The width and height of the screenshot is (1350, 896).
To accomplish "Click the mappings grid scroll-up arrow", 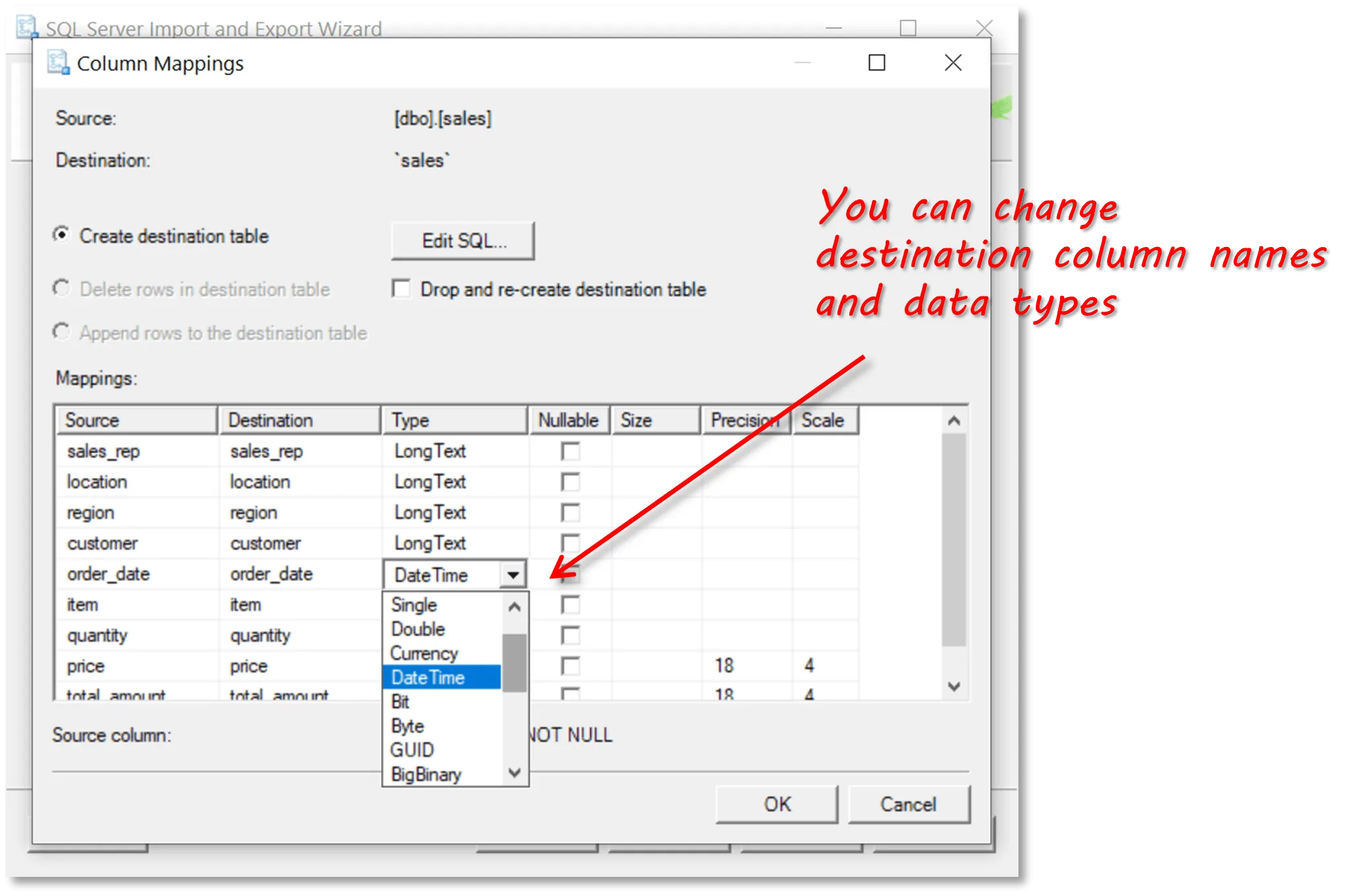I will [x=954, y=421].
